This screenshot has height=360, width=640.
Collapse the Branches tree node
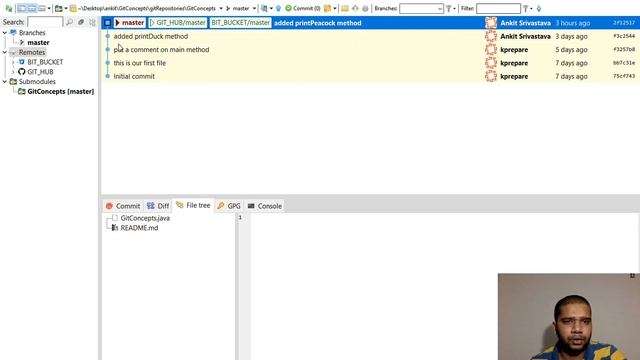pos(4,33)
